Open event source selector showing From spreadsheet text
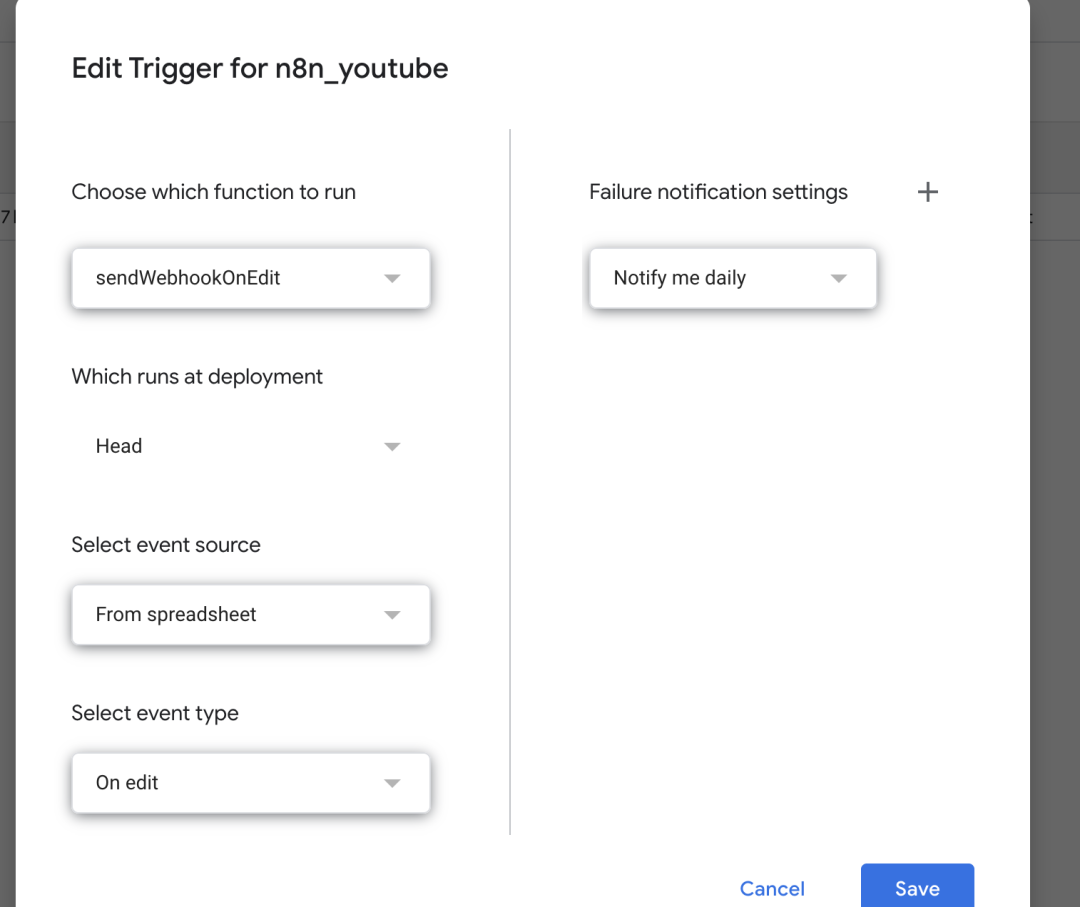The image size is (1080, 907). pos(176,615)
